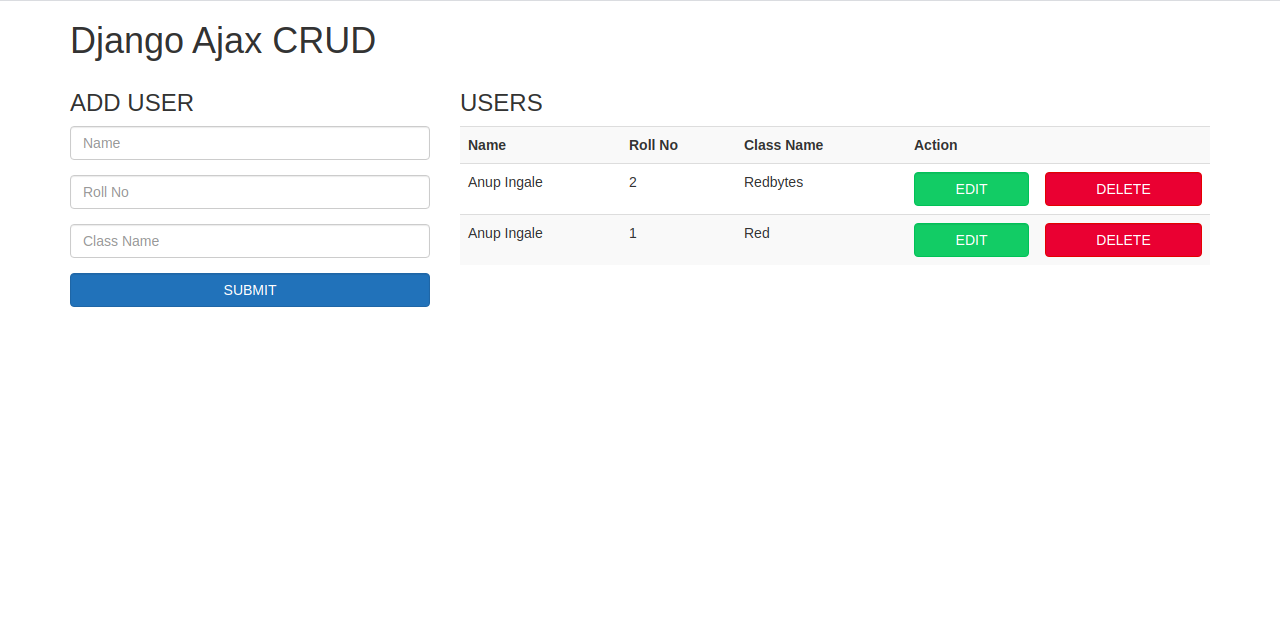This screenshot has width=1280, height=628.
Task: Delete the user with class Redbytes
Action: pyautogui.click(x=1122, y=189)
